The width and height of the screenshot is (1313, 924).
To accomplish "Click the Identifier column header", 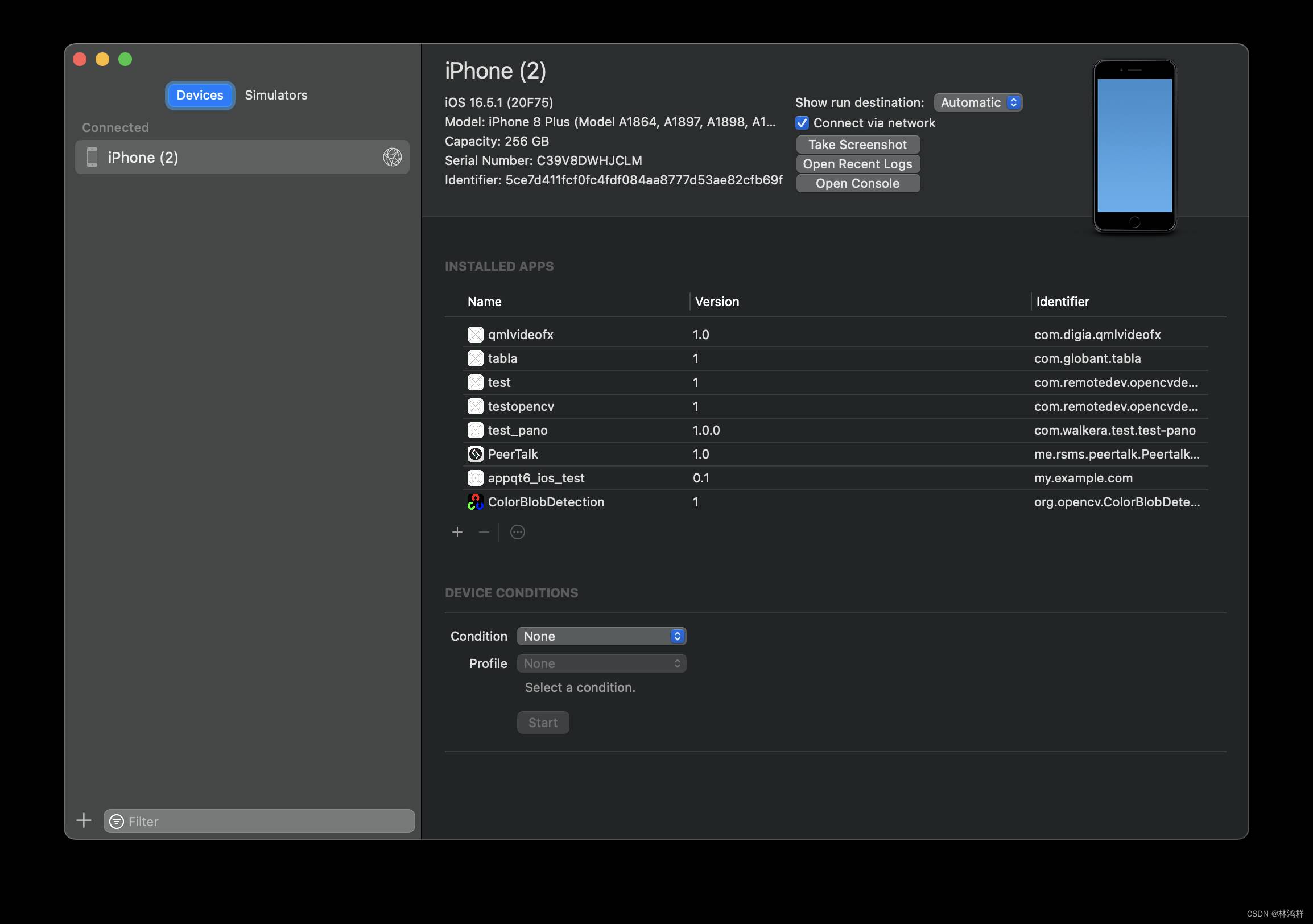I will (x=1063, y=302).
